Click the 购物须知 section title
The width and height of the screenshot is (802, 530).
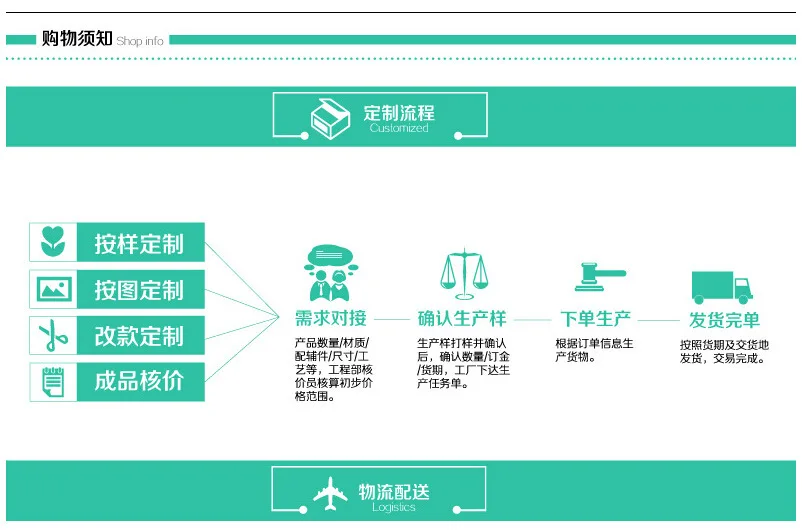77,38
